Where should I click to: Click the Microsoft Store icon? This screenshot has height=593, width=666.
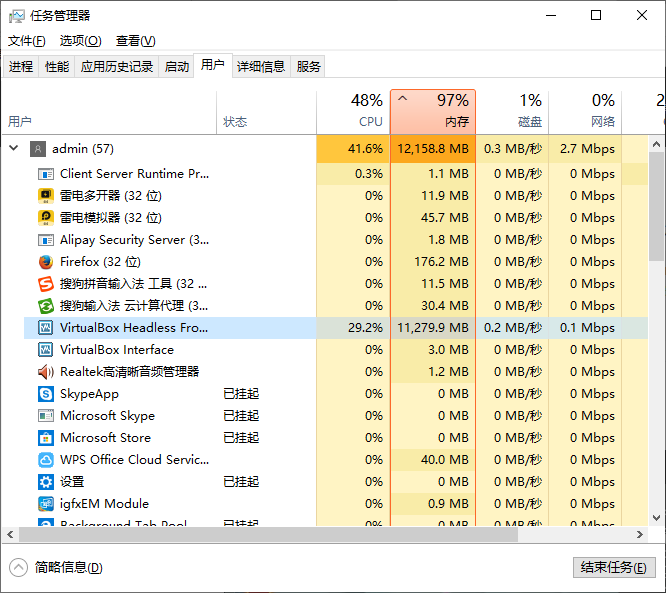(x=45, y=438)
